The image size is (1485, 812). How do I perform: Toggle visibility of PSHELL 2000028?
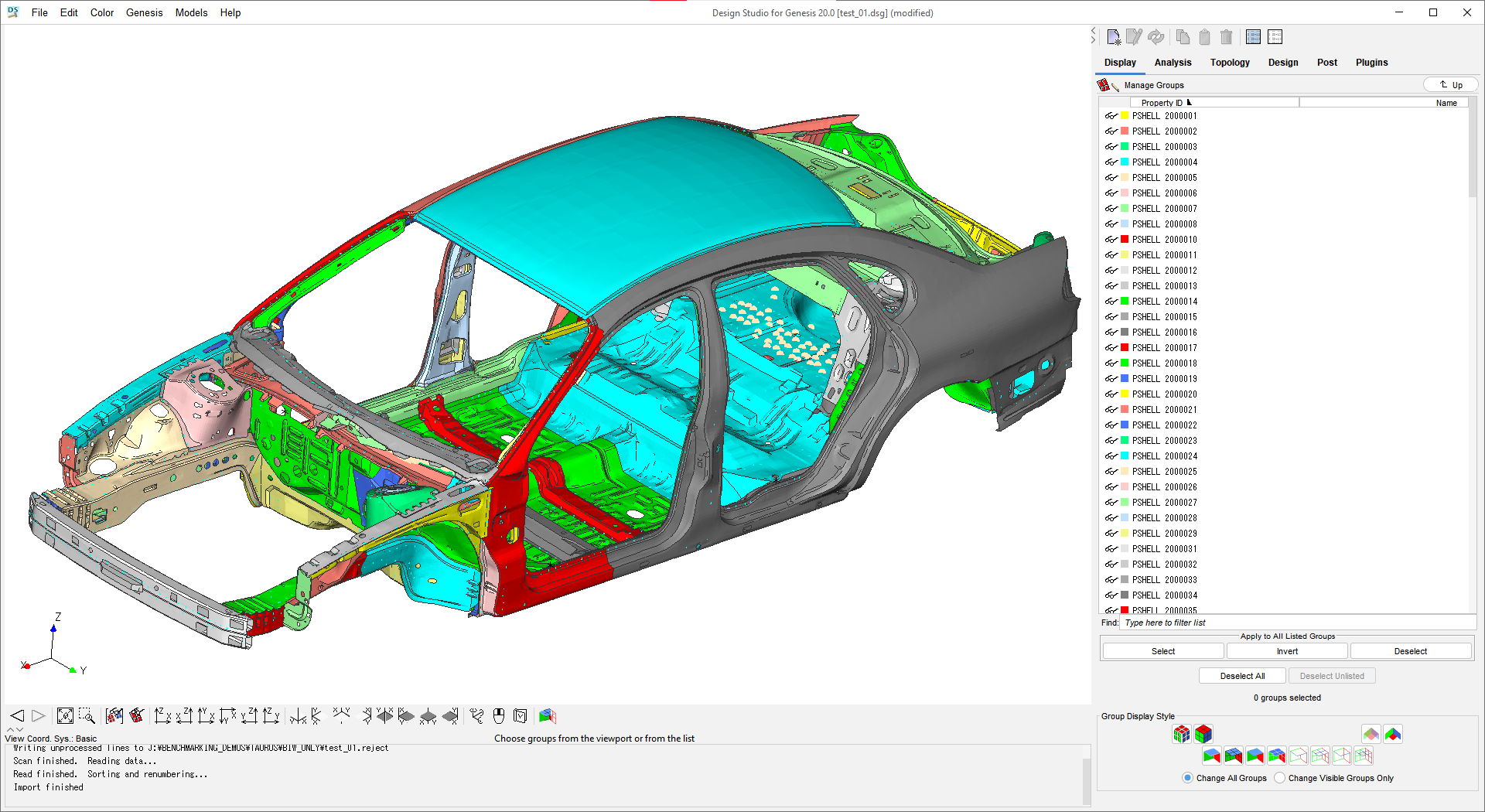coord(1111,518)
